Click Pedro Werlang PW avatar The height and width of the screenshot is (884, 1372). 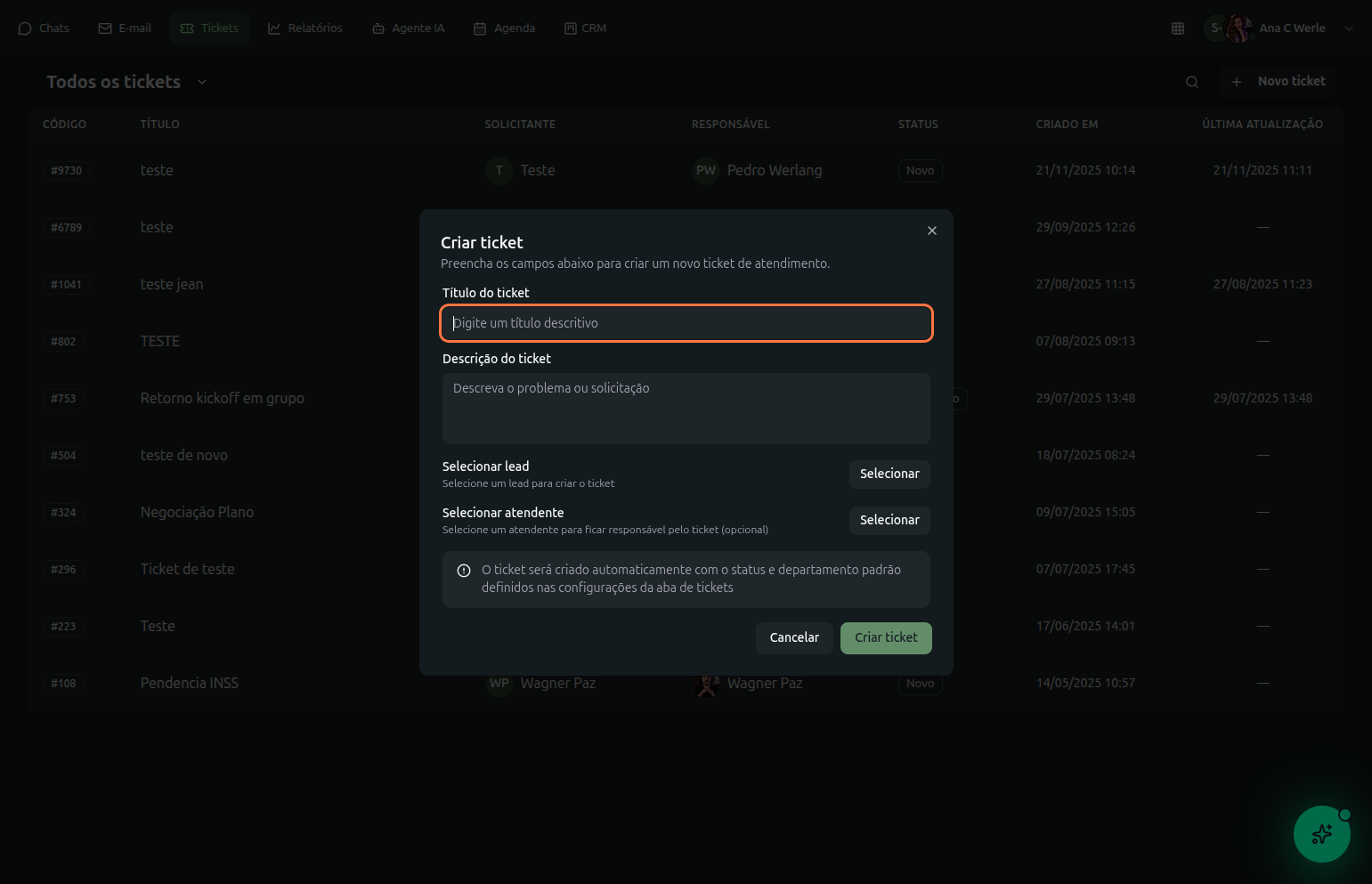pos(705,170)
